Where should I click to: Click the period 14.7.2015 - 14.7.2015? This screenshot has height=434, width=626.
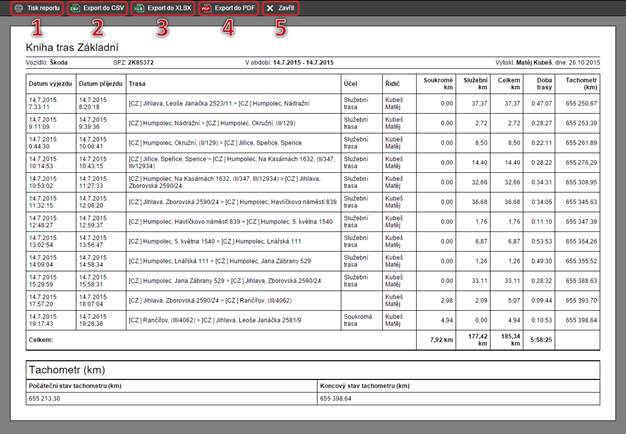point(303,63)
